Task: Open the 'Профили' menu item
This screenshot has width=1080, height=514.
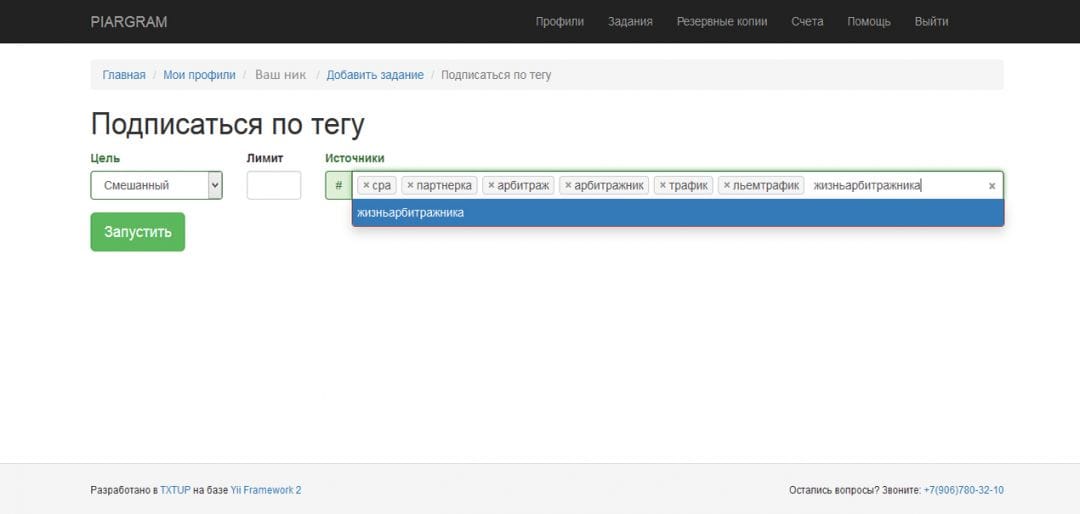Action: (559, 21)
